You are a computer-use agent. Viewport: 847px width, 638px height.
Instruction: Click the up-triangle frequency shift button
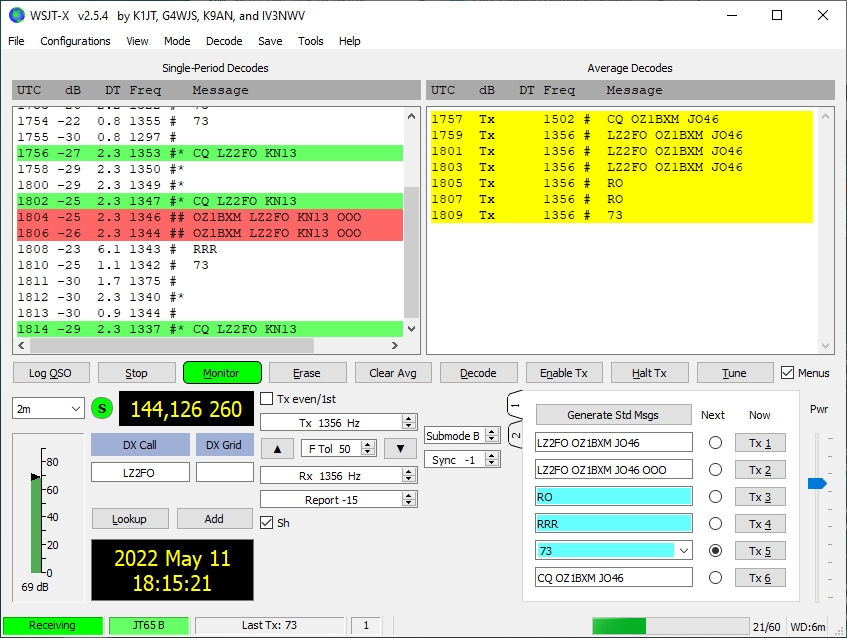[277, 448]
